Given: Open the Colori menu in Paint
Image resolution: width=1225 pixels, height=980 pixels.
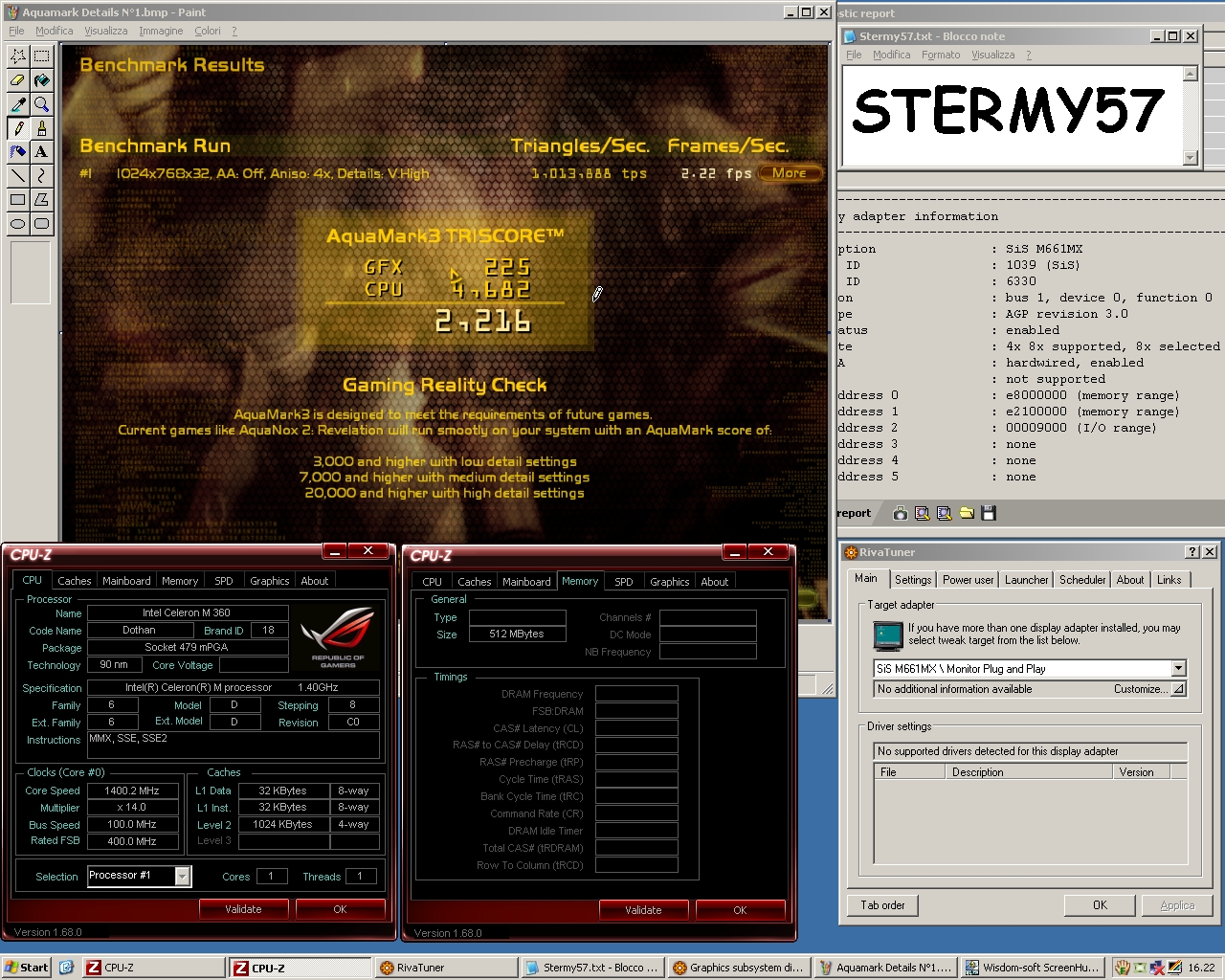Looking at the screenshot, I should pos(208,31).
